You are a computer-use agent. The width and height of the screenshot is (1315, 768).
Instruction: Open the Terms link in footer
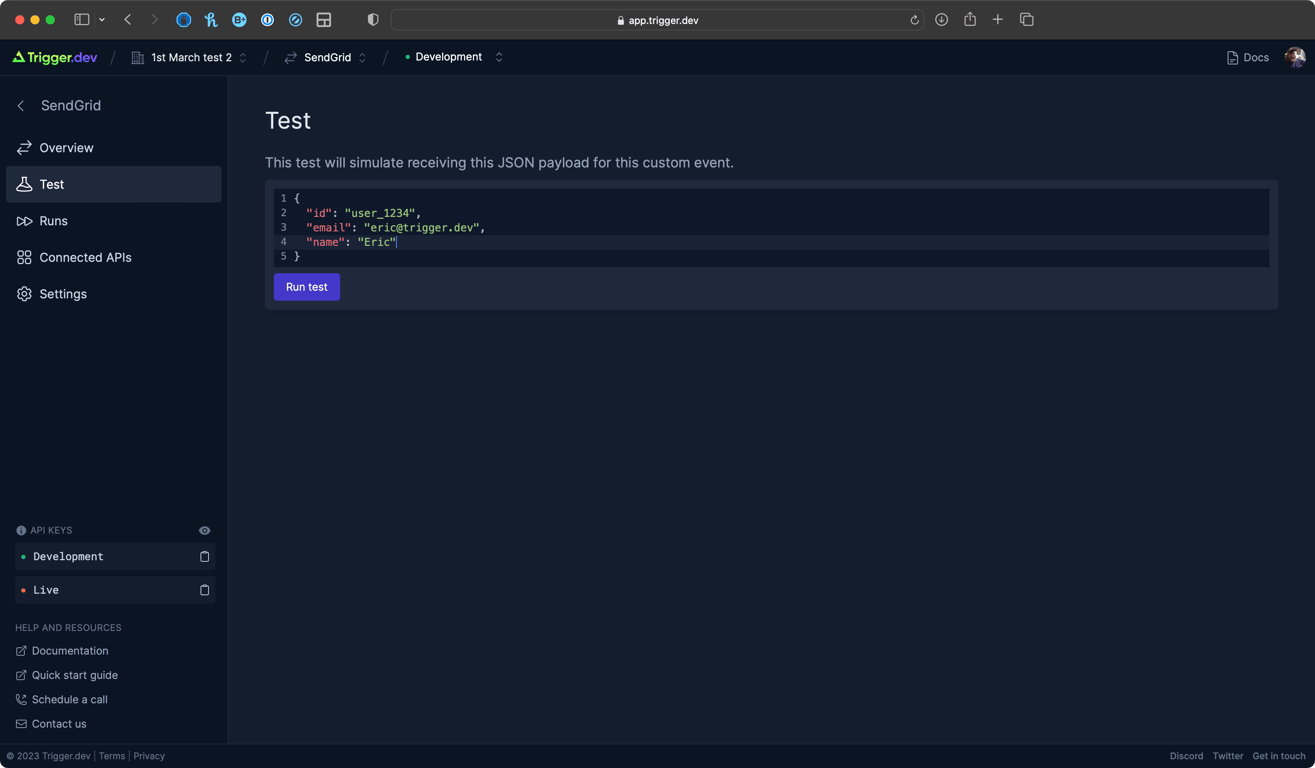point(112,756)
